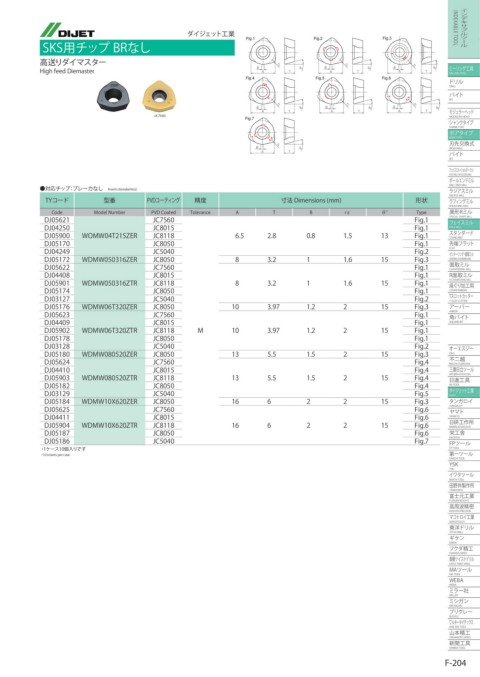Viewport: 480px width, 677px height.
Task: Select the ラジアスミル index tab
Action: 464,192
